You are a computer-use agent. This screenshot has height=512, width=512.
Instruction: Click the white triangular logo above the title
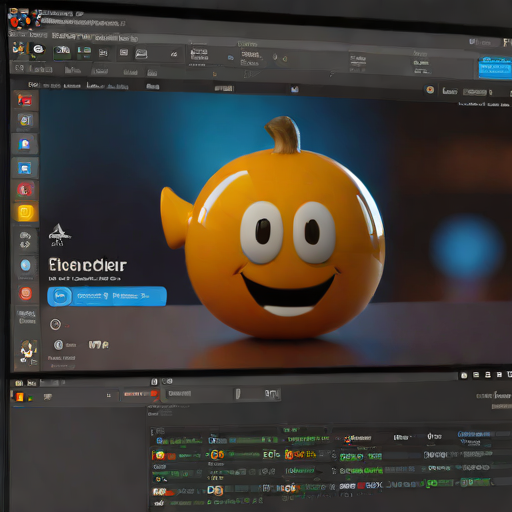click(x=59, y=235)
